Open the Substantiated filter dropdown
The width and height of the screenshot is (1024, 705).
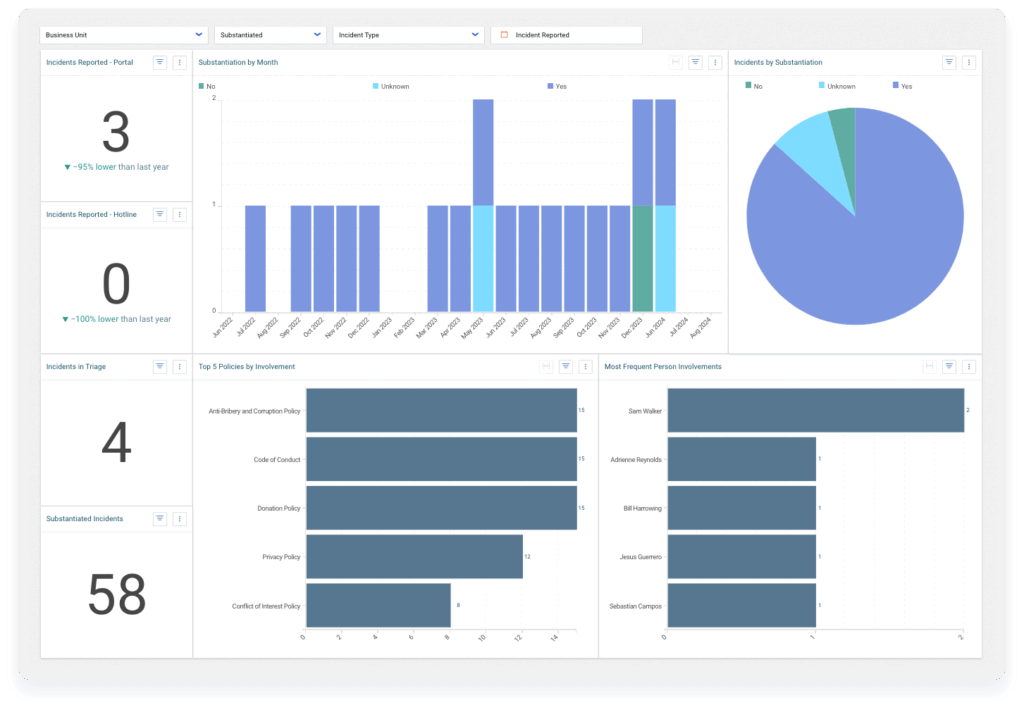(270, 35)
